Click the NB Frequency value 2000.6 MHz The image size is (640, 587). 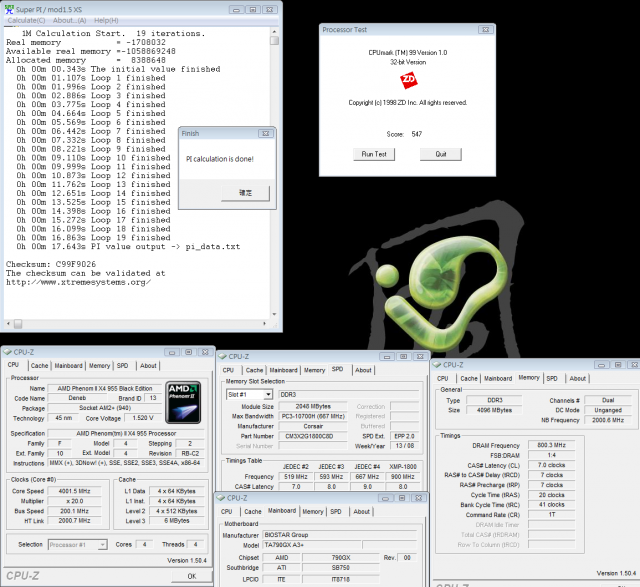coord(608,420)
